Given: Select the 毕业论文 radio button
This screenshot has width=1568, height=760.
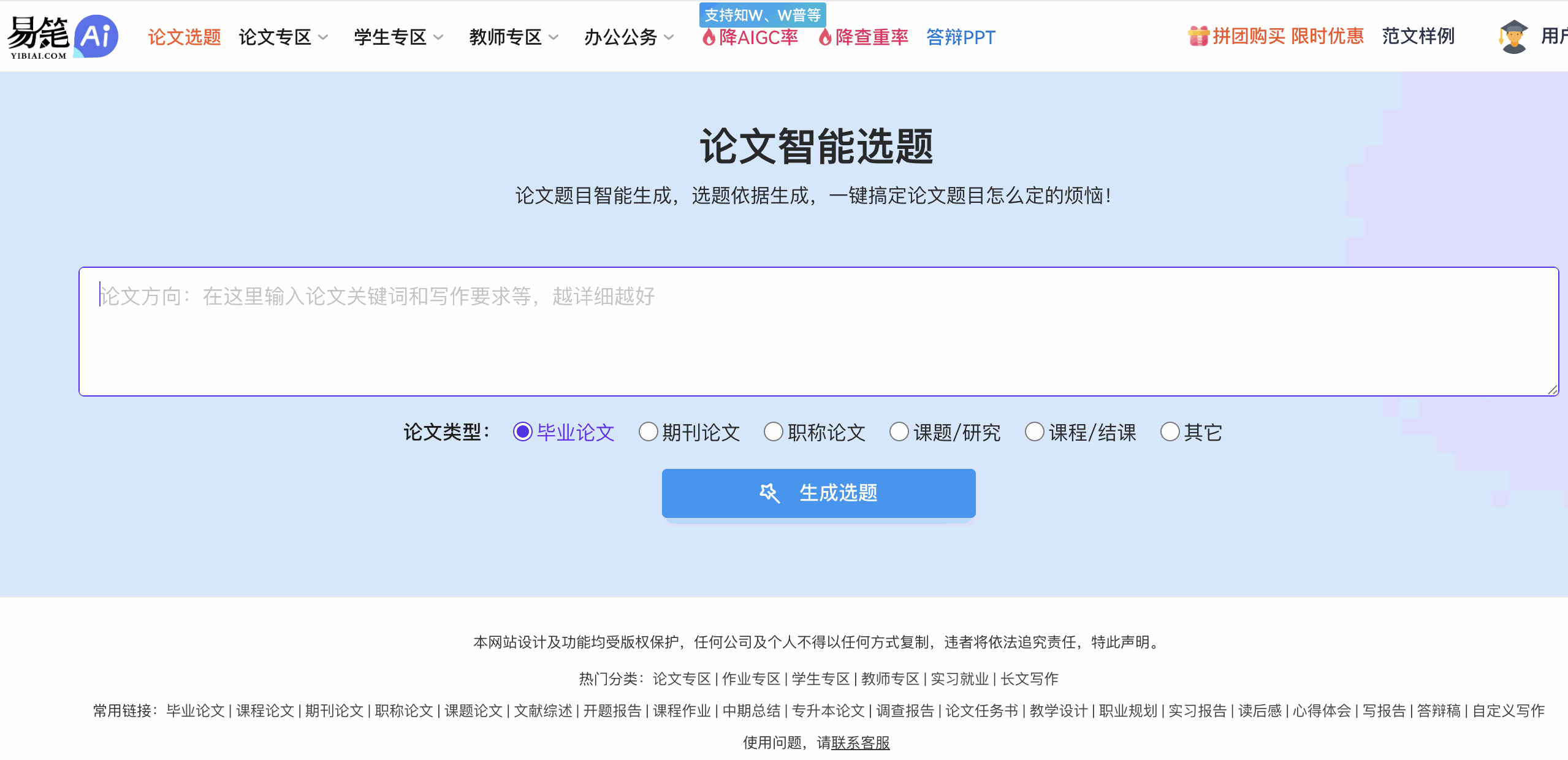Looking at the screenshot, I should click(x=522, y=432).
